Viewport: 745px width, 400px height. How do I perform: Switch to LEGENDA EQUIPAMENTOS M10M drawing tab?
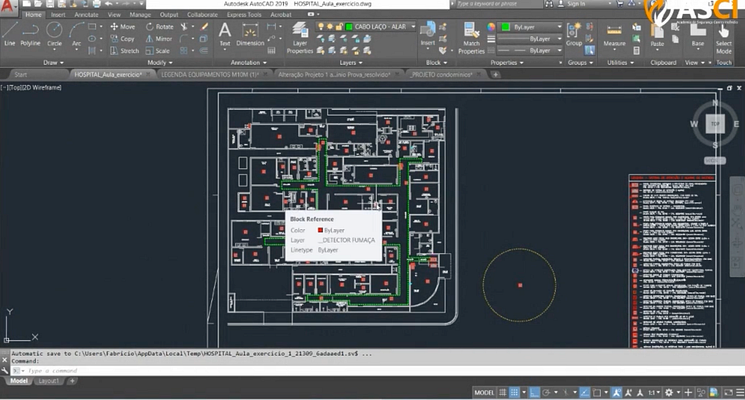[210, 75]
